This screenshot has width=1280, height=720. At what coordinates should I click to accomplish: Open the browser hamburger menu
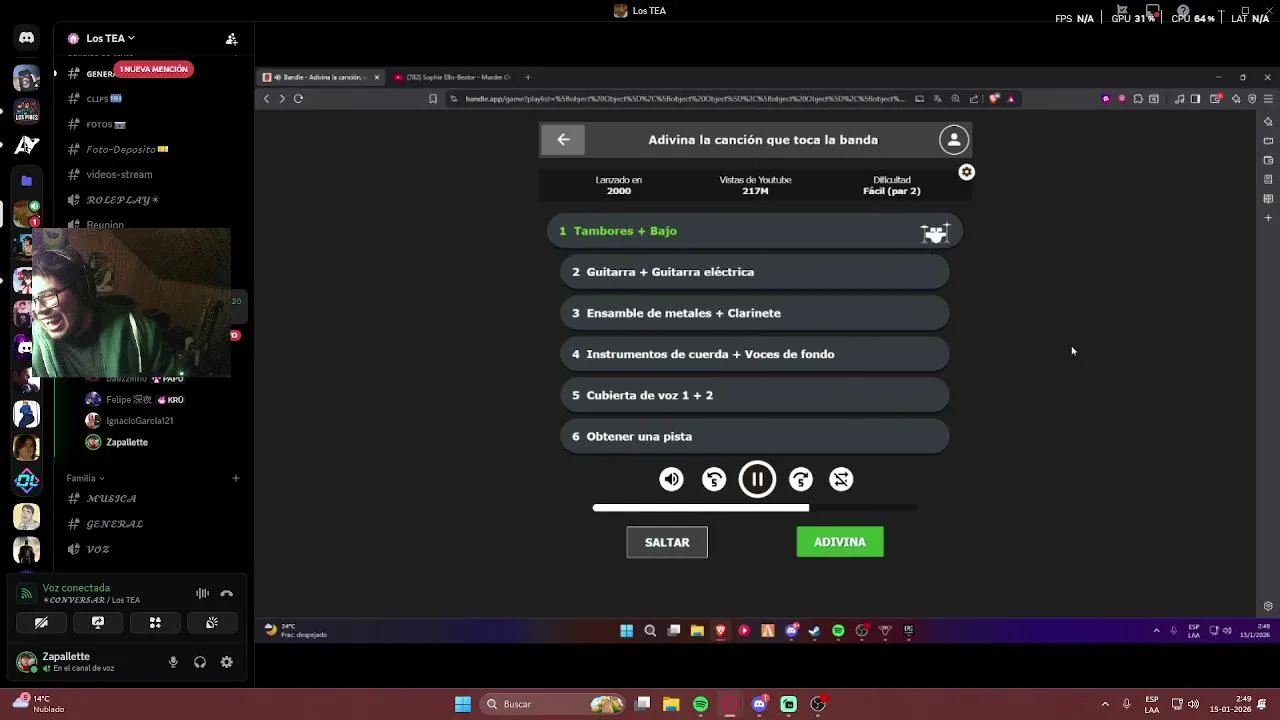pos(1268,99)
